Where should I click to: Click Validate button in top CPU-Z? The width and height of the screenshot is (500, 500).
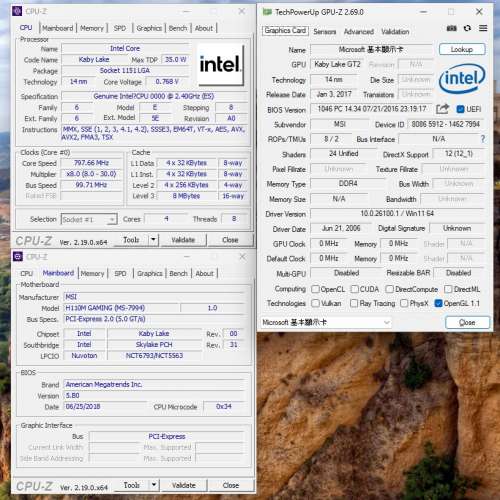183,240
